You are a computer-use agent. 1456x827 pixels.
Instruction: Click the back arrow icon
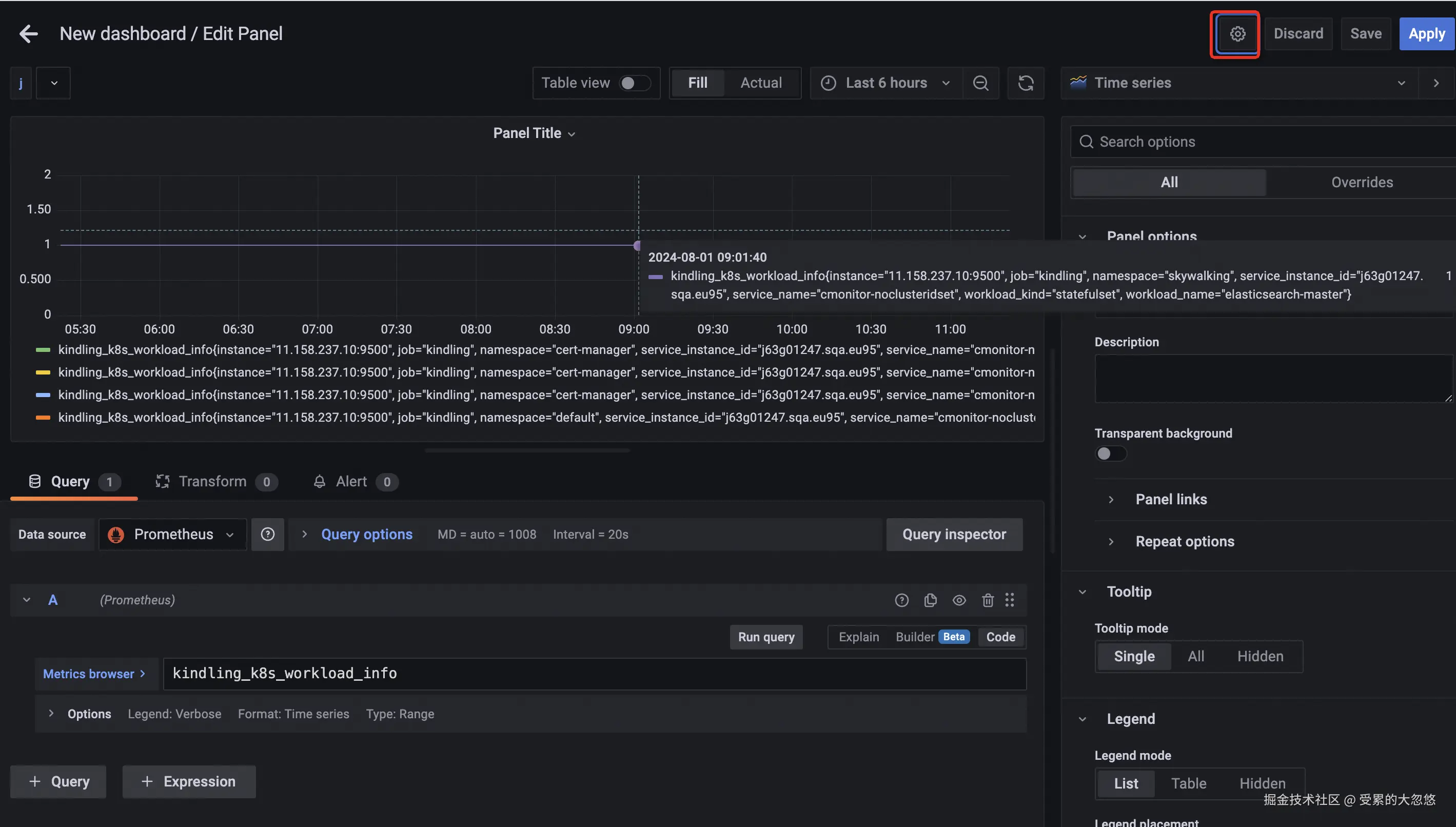tap(28, 34)
